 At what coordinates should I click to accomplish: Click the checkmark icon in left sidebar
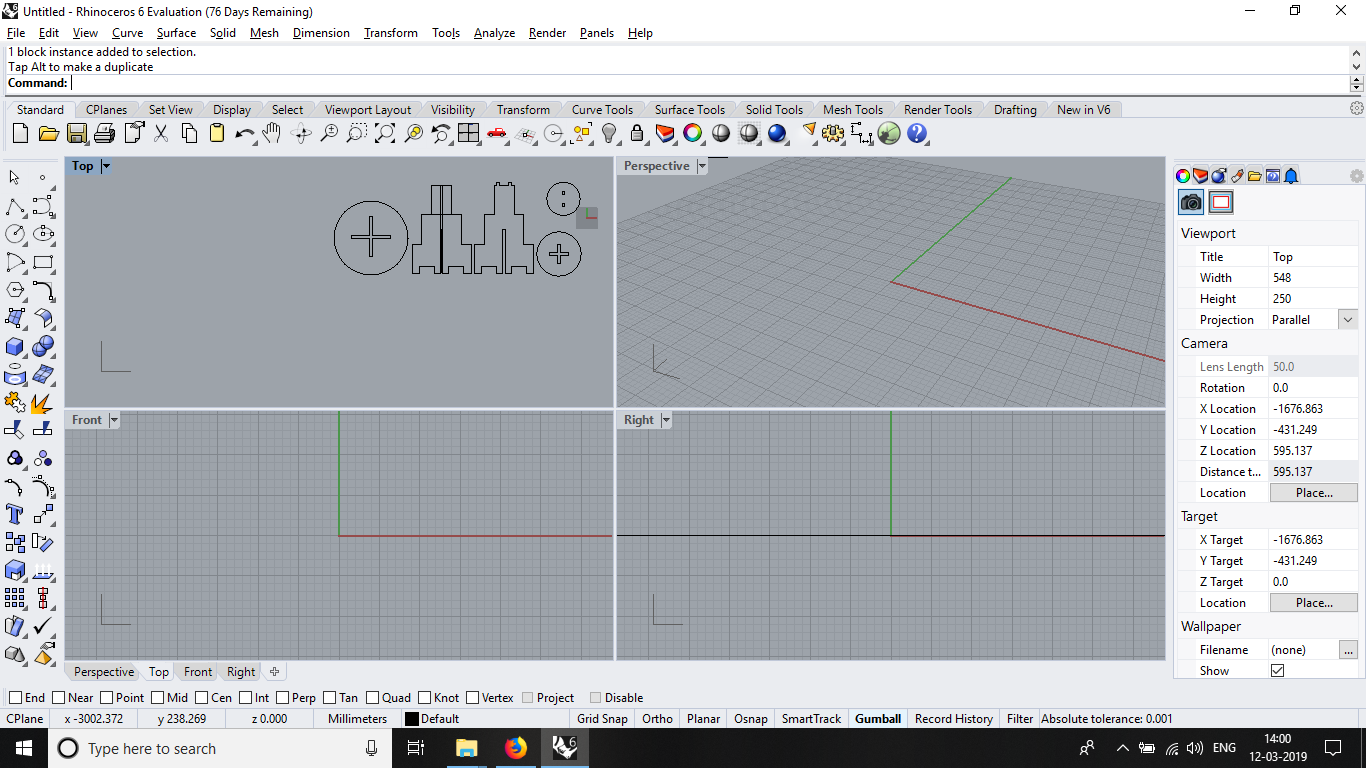pyautogui.click(x=43, y=626)
